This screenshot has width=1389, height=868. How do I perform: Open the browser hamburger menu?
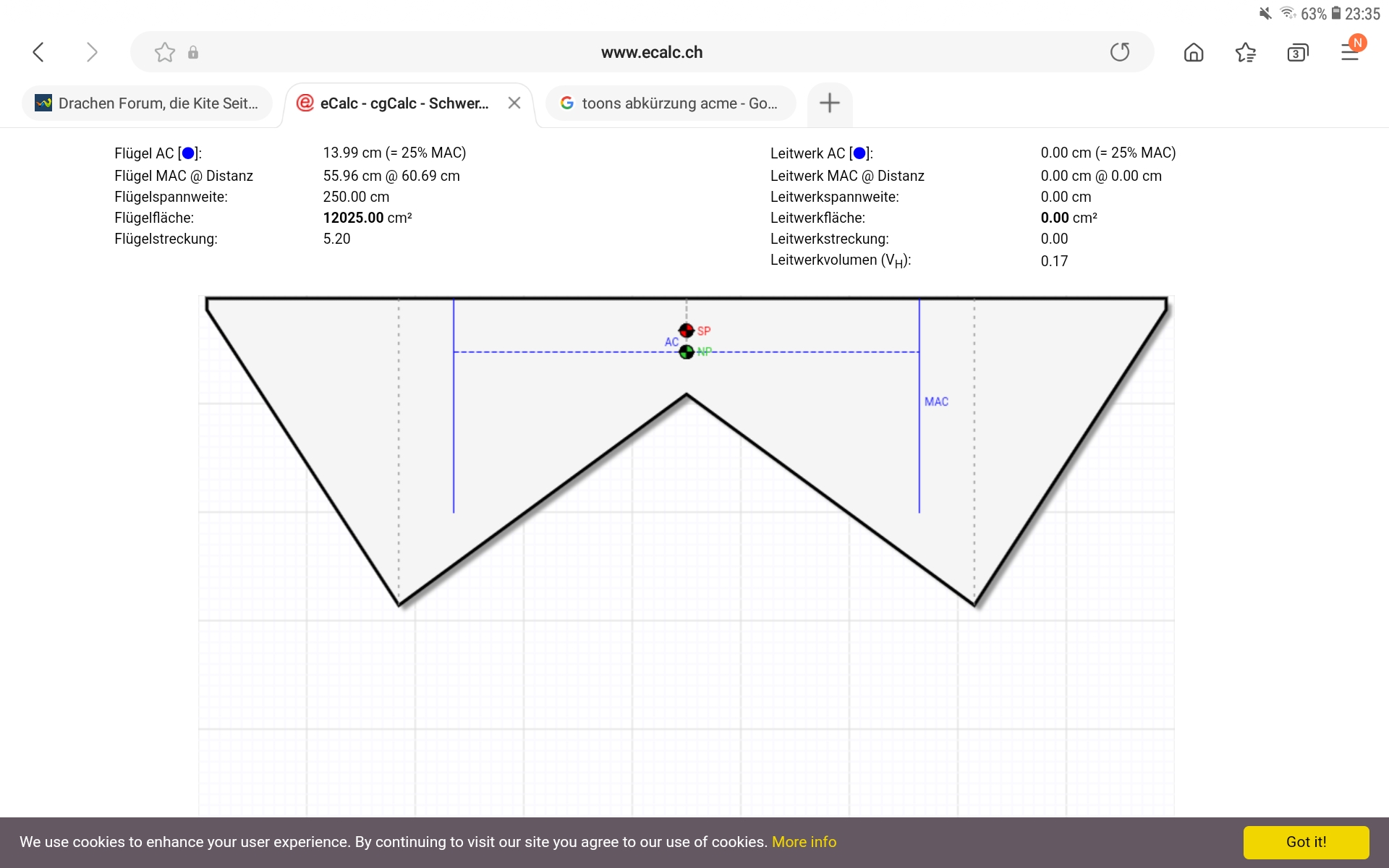click(x=1350, y=52)
